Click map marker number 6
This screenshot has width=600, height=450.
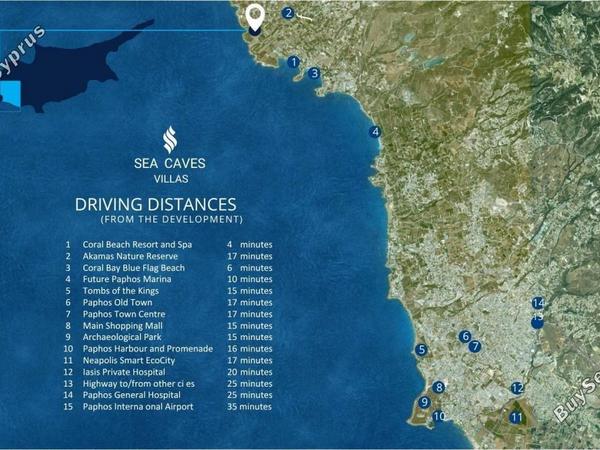pos(465,337)
